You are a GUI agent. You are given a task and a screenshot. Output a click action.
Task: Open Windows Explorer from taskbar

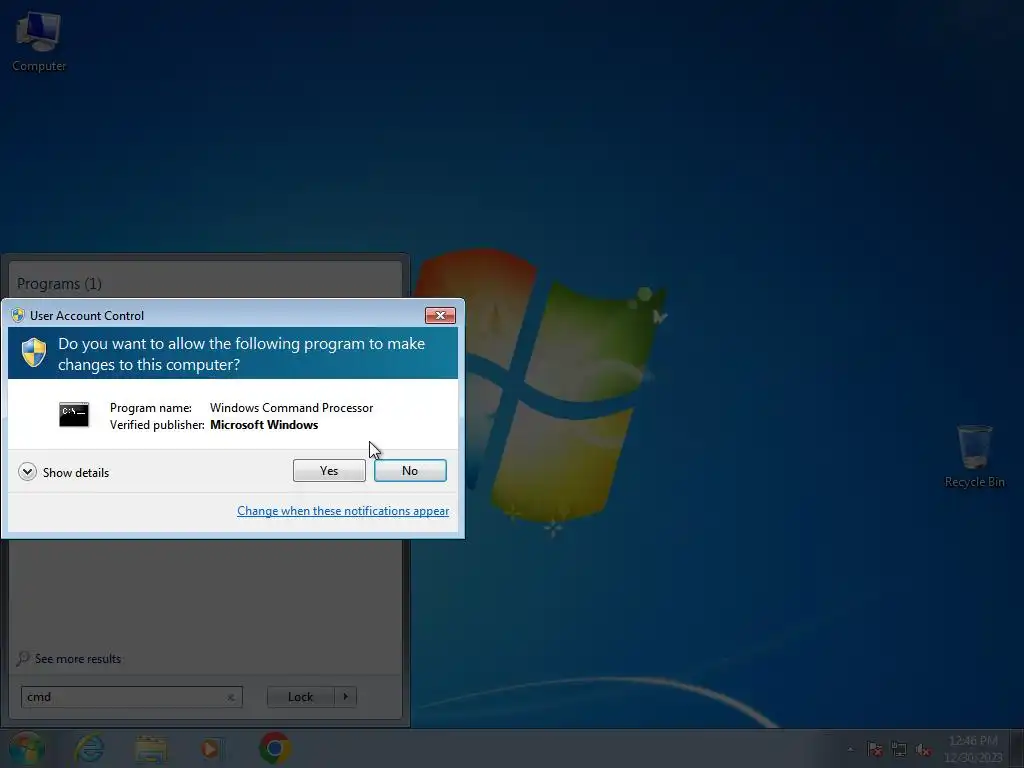(151, 748)
